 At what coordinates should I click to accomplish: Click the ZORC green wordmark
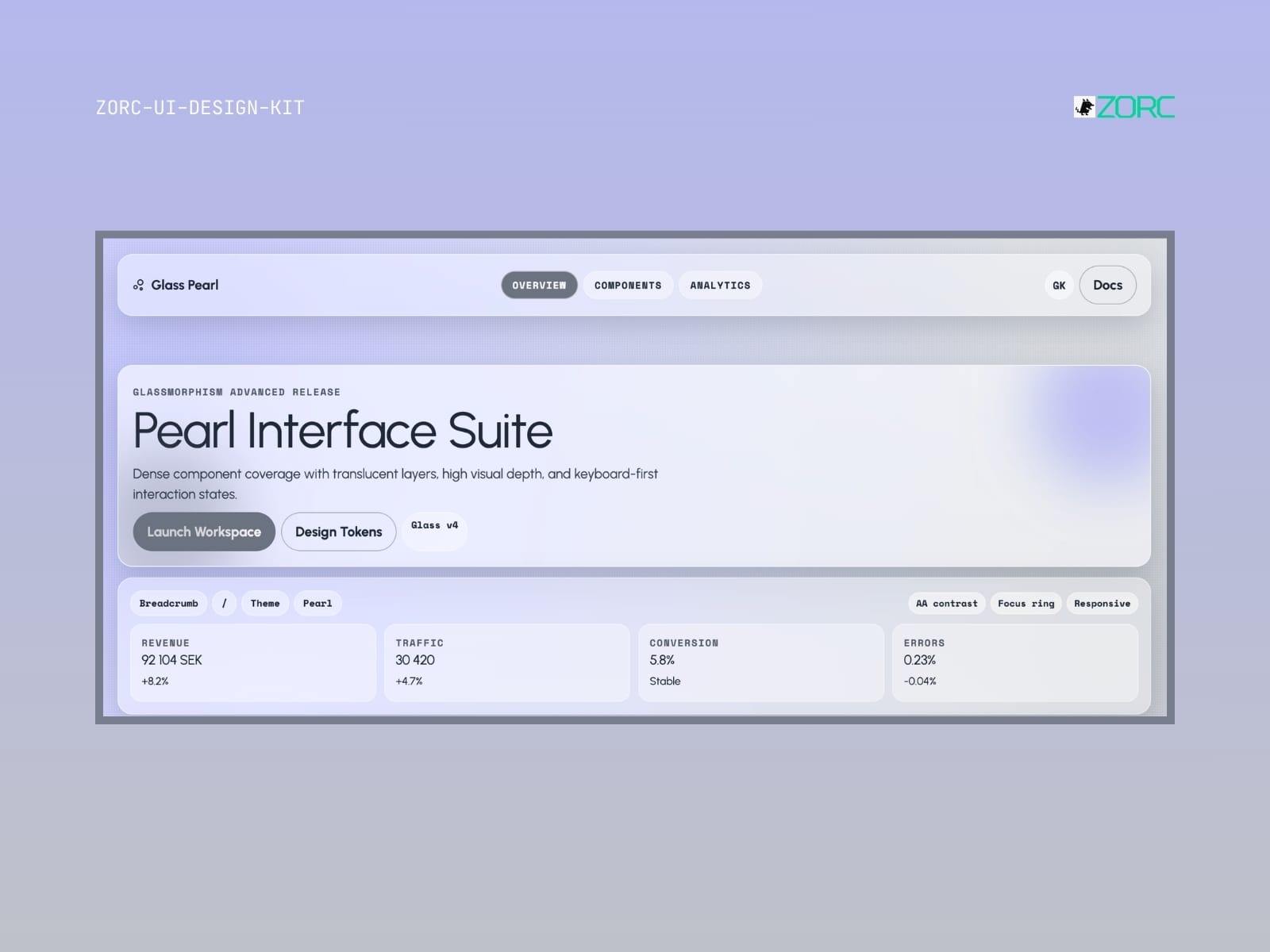(1136, 107)
